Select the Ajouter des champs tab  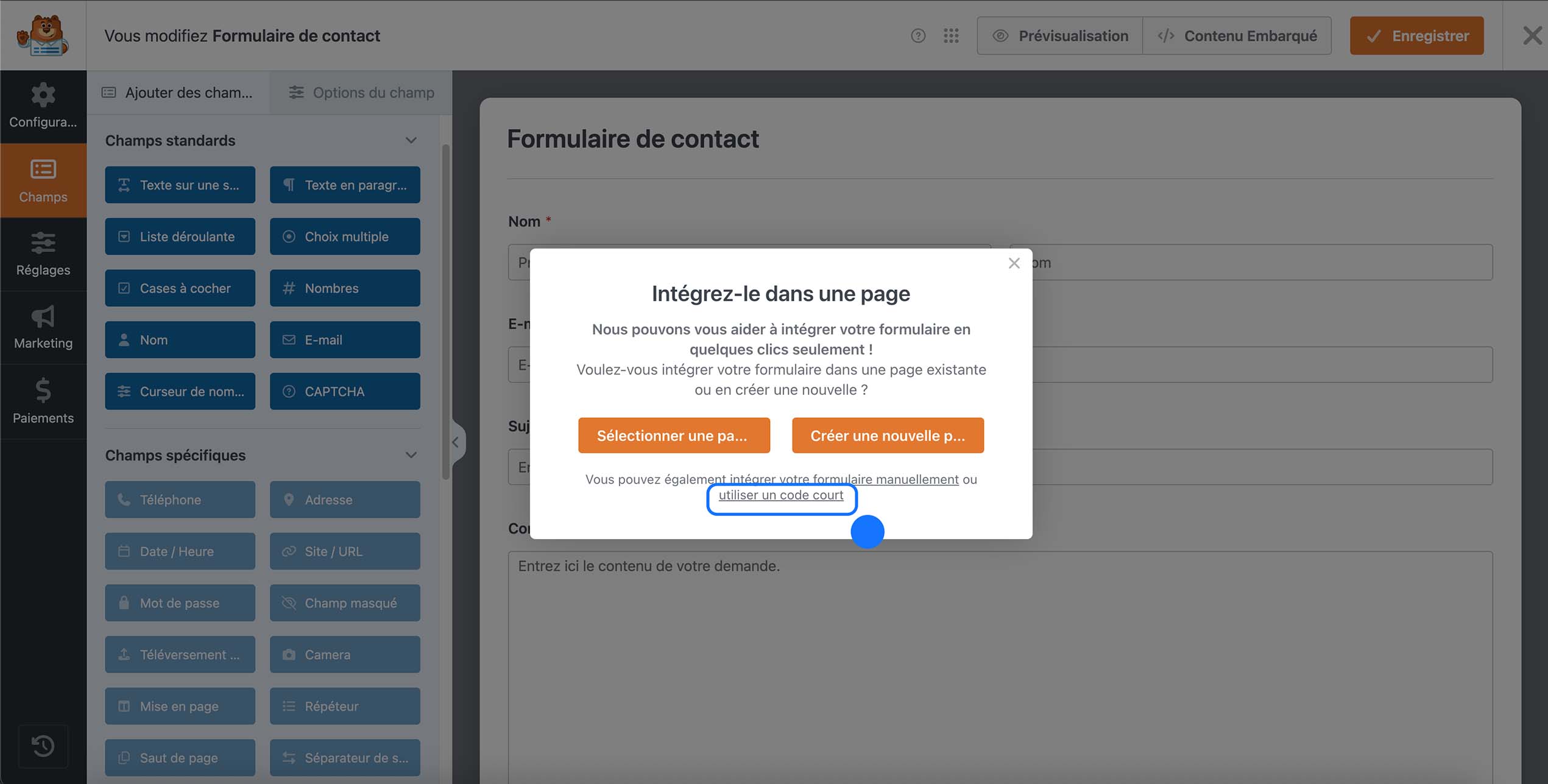point(178,92)
